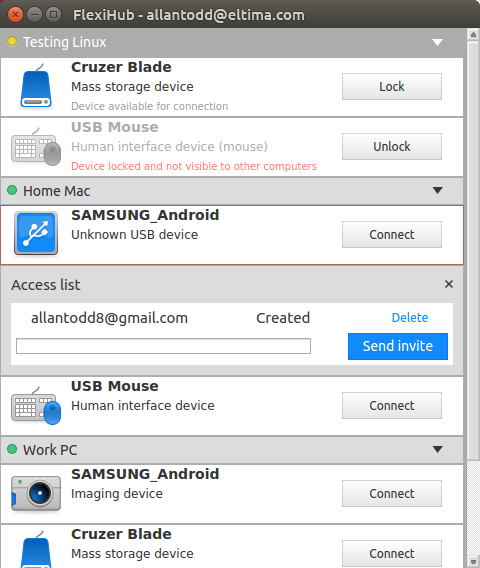Click the scrollbar down arrow
Screen dimensions: 480x568
pyautogui.click(x=473, y=562)
